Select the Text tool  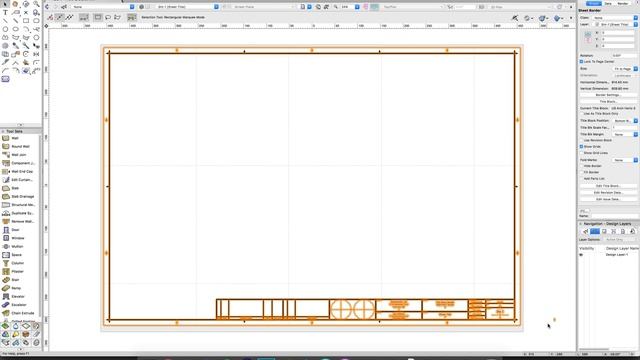click(x=5, y=12)
